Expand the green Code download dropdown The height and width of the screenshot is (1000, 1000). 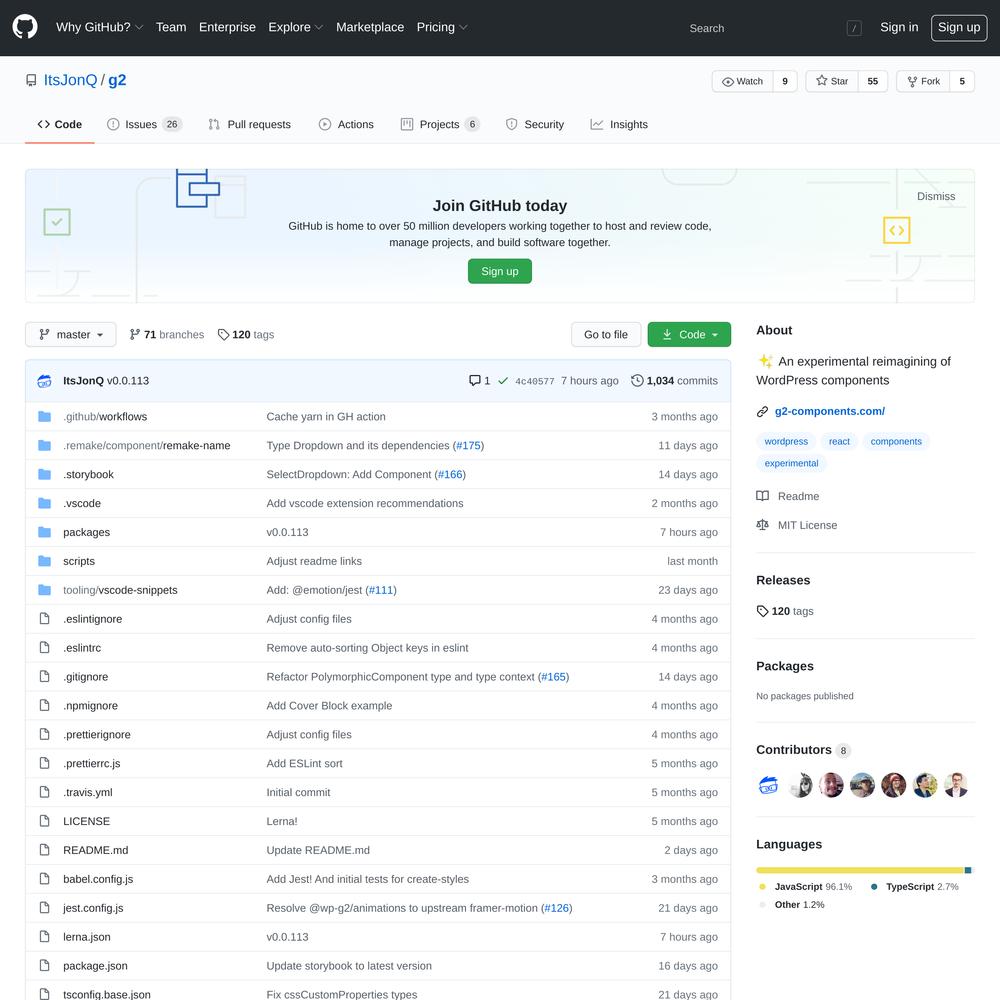pos(689,335)
